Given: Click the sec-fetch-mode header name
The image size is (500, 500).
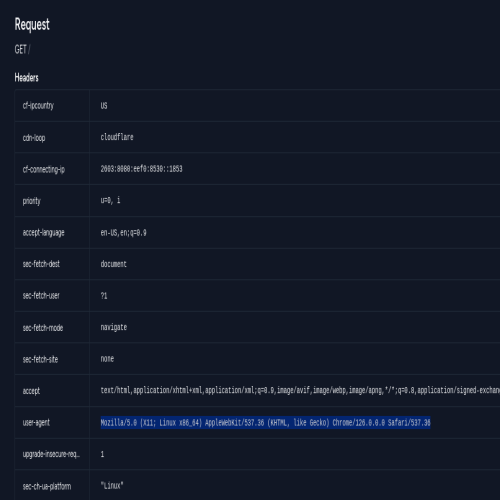Looking at the screenshot, I should (x=43, y=328).
